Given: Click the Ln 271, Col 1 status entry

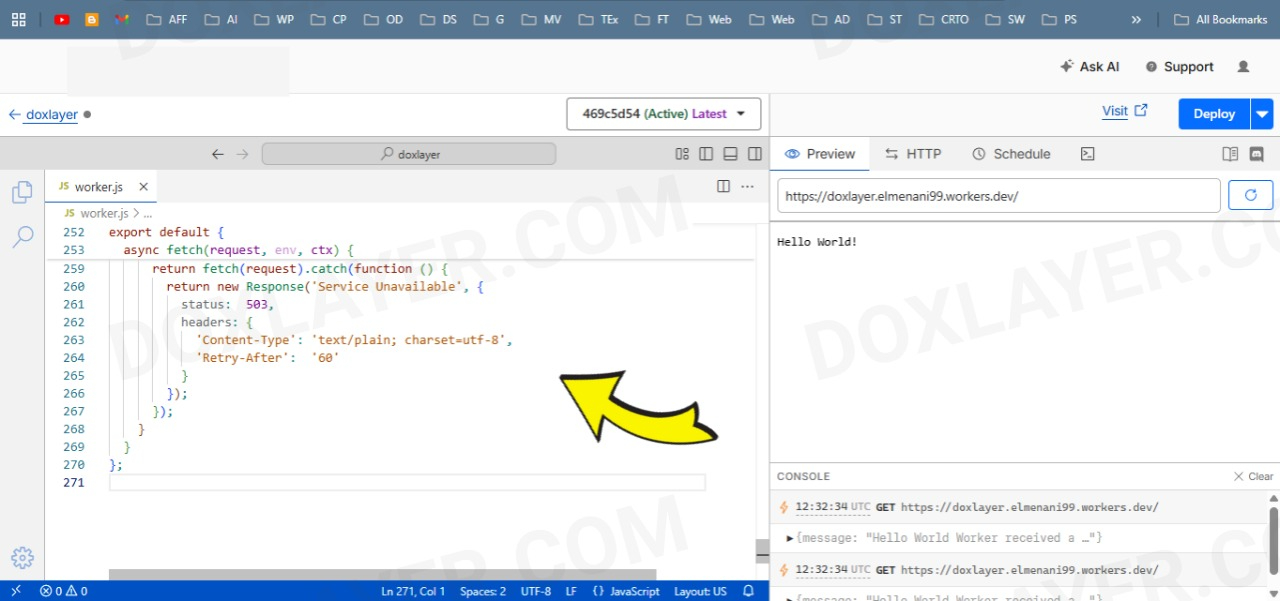Looking at the screenshot, I should coord(413,591).
